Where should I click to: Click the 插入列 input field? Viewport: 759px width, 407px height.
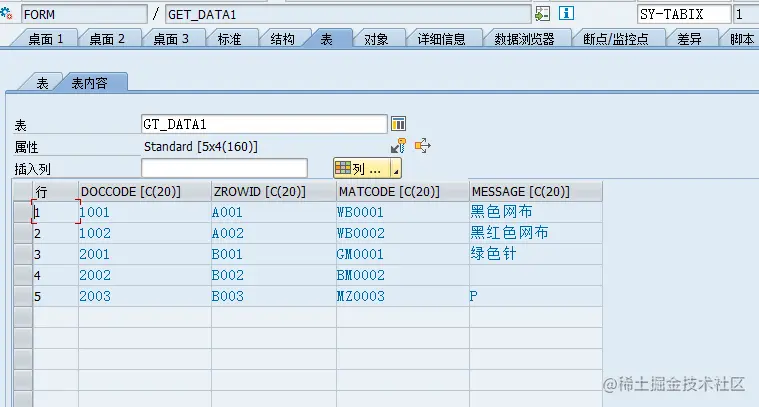coord(224,168)
